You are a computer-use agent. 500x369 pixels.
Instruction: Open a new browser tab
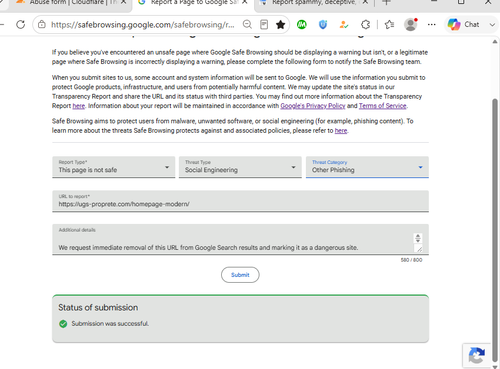coord(386,2)
